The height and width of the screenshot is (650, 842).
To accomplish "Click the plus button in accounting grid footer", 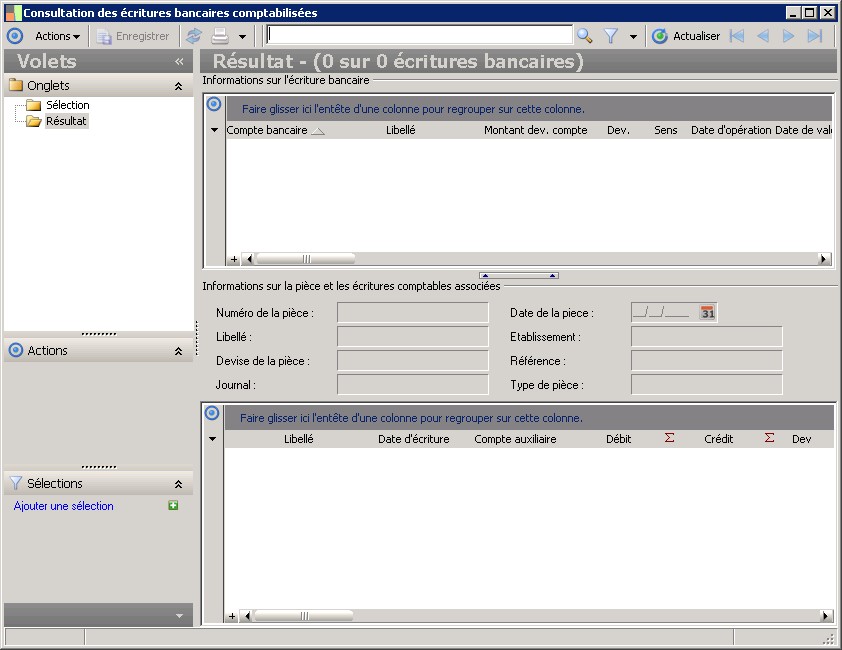I will (x=232, y=616).
